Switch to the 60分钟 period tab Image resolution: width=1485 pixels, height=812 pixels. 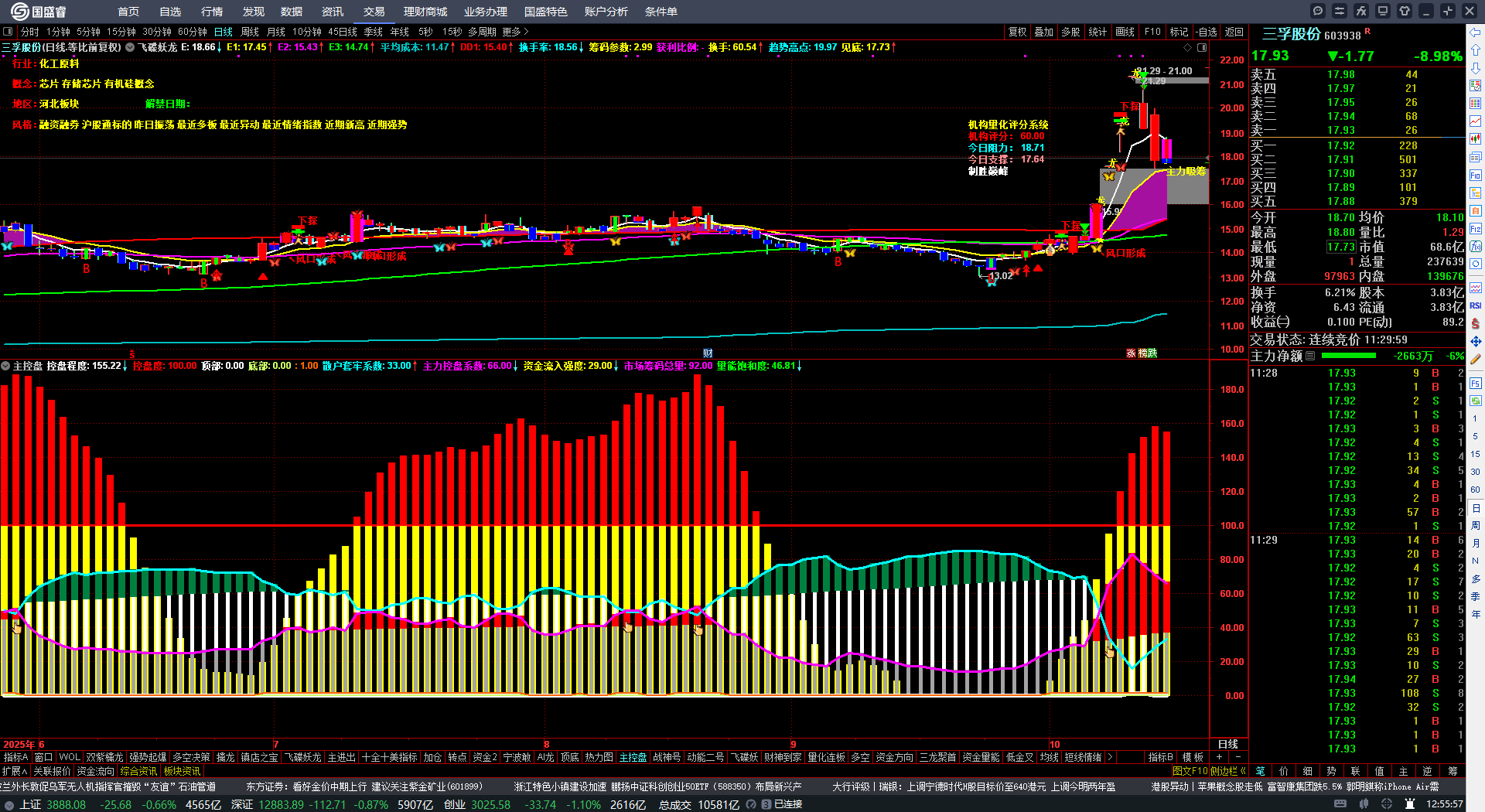pos(193,32)
